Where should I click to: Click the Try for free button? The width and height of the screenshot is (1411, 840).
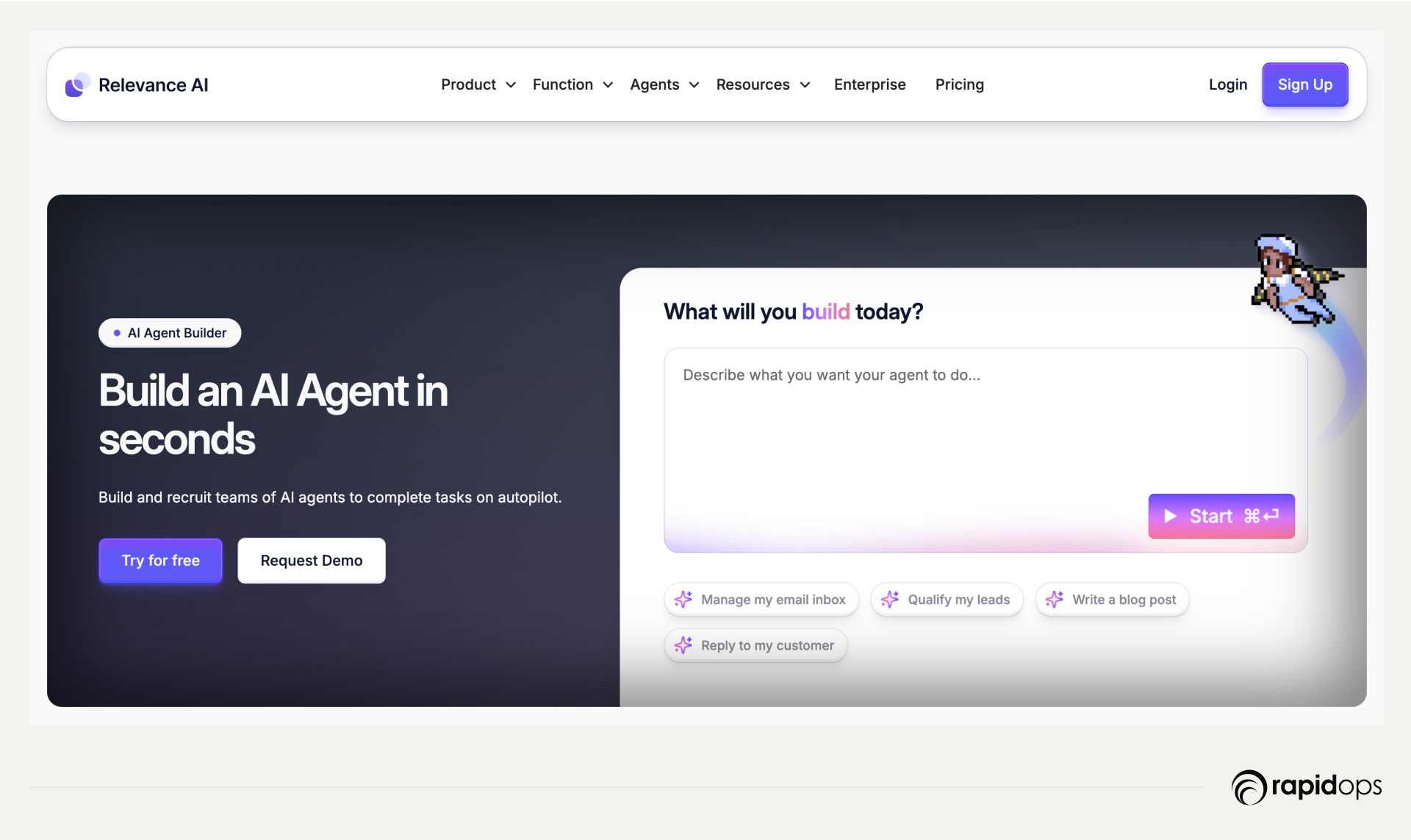point(160,561)
